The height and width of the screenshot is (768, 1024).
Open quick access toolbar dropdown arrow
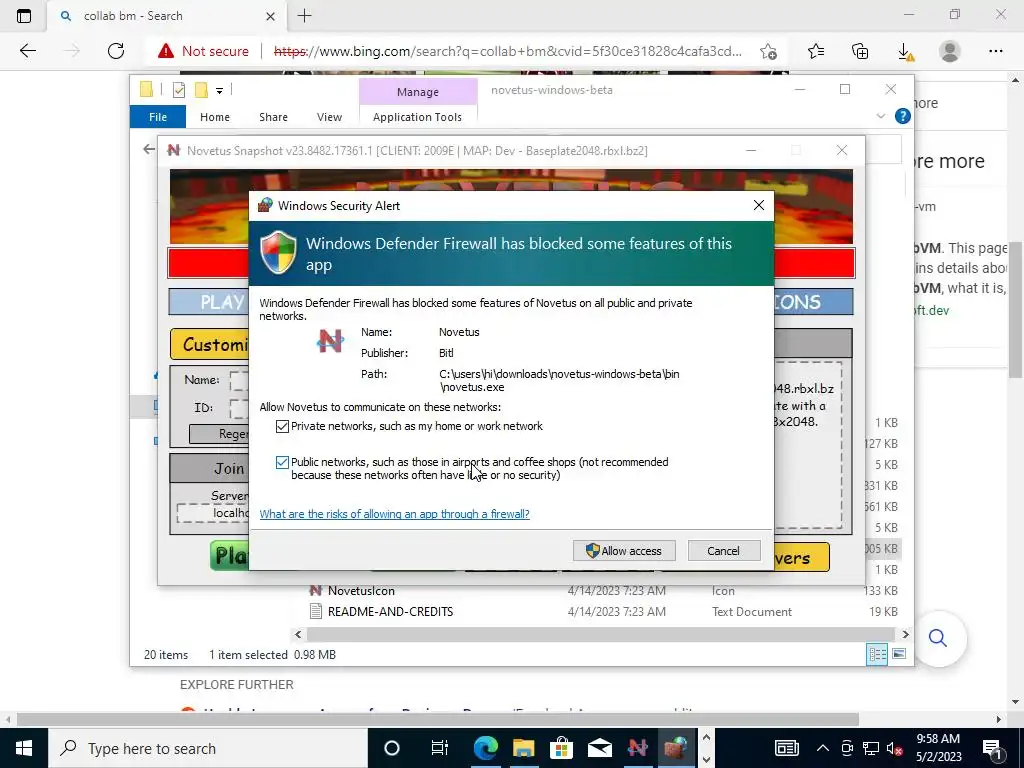tap(219, 91)
